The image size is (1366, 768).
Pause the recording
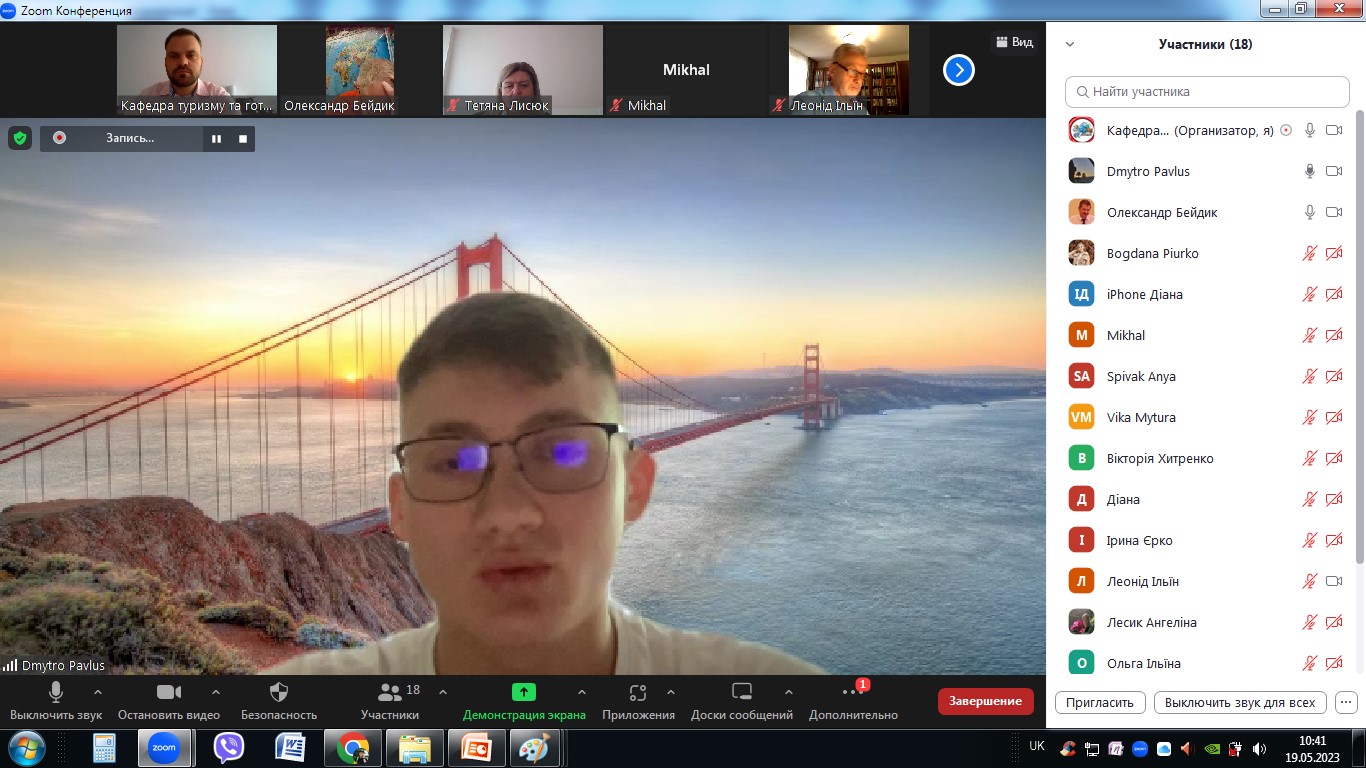click(x=216, y=139)
